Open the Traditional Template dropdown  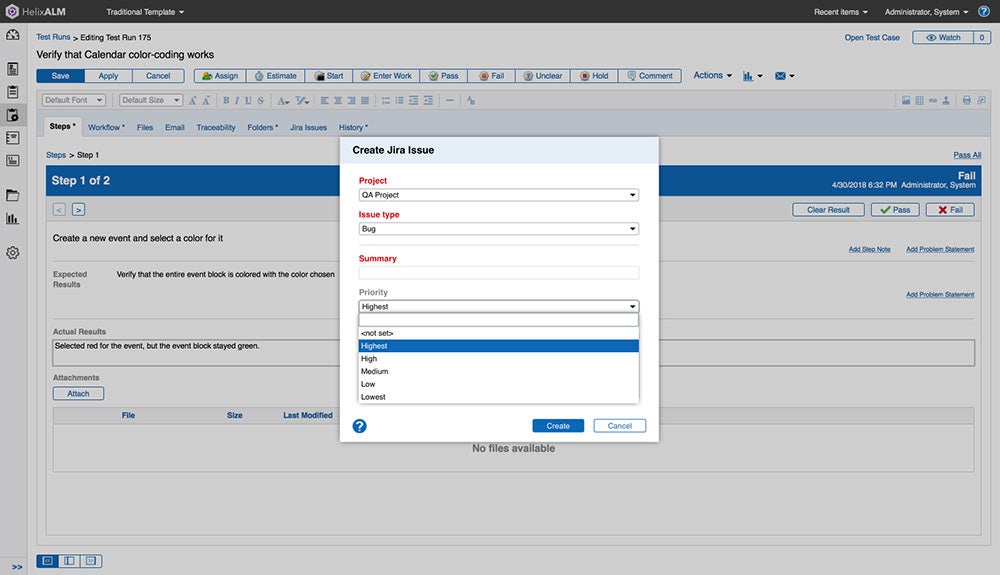tap(145, 11)
